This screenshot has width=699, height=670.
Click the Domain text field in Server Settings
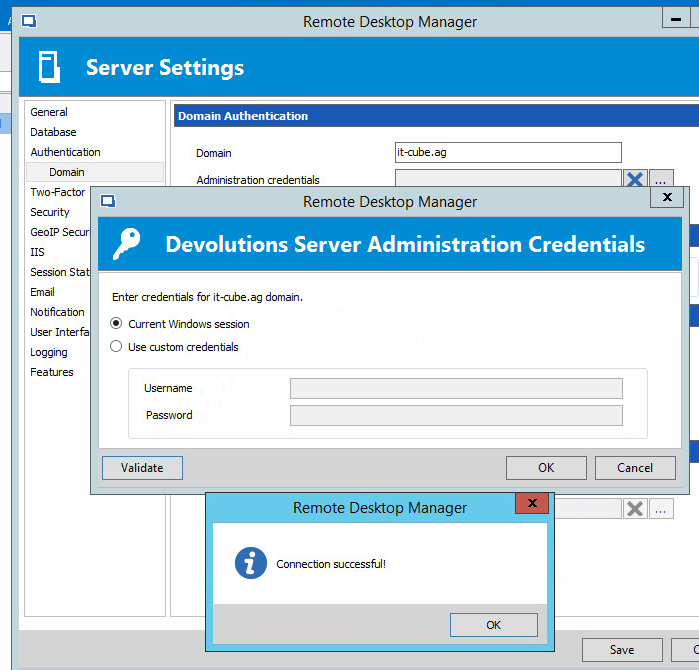pos(508,152)
